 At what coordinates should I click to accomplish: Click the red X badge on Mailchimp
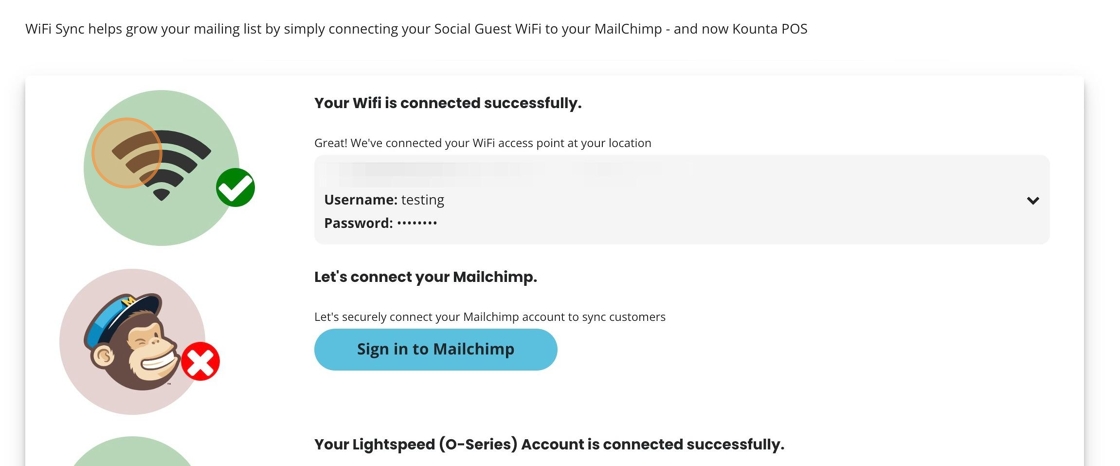[200, 361]
